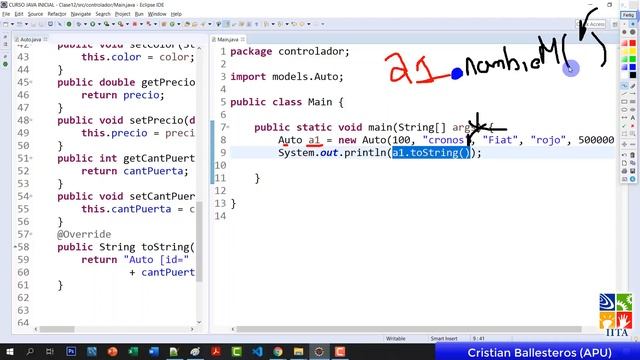The height and width of the screenshot is (360, 640).
Task: Select the straight line drawing tool
Action: (624, 93)
